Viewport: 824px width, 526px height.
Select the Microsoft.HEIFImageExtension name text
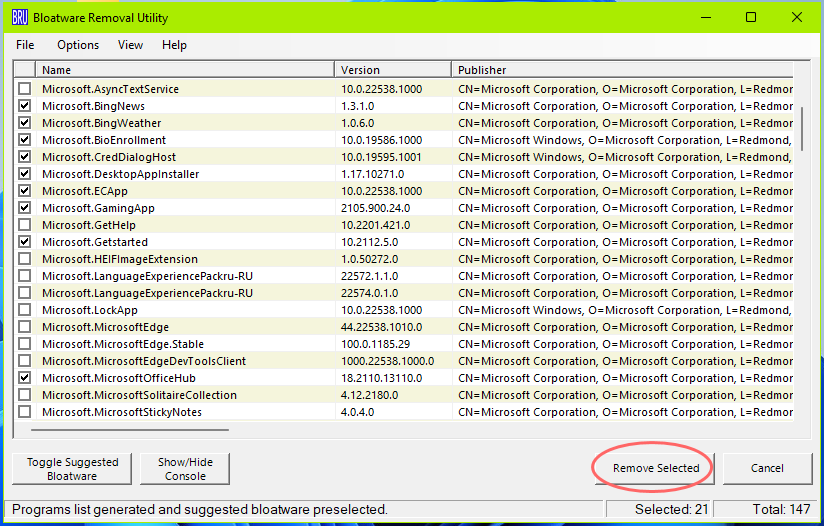[120, 259]
